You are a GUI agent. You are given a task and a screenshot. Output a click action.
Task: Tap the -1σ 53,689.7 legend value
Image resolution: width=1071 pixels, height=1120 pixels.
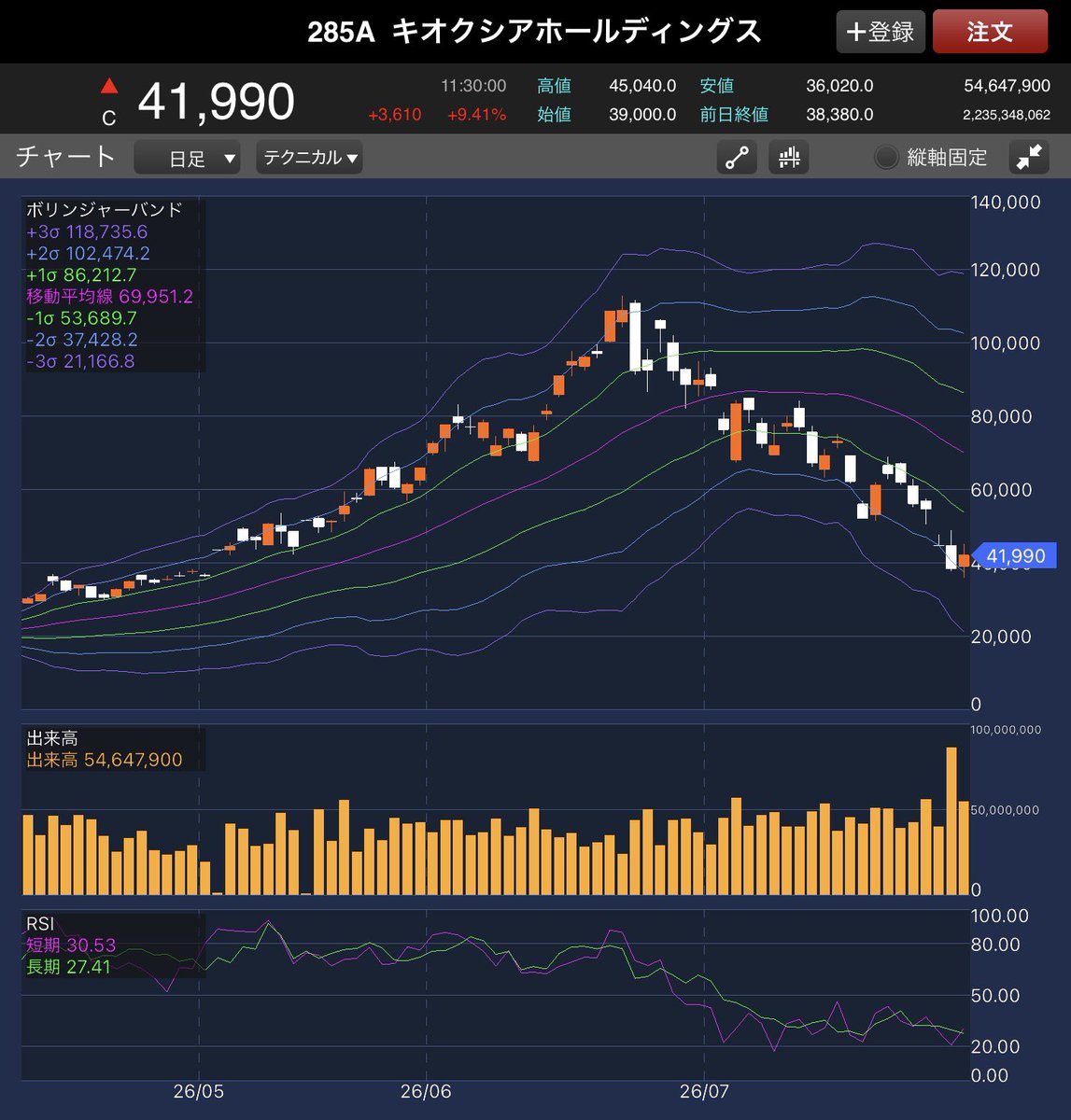[x=81, y=317]
